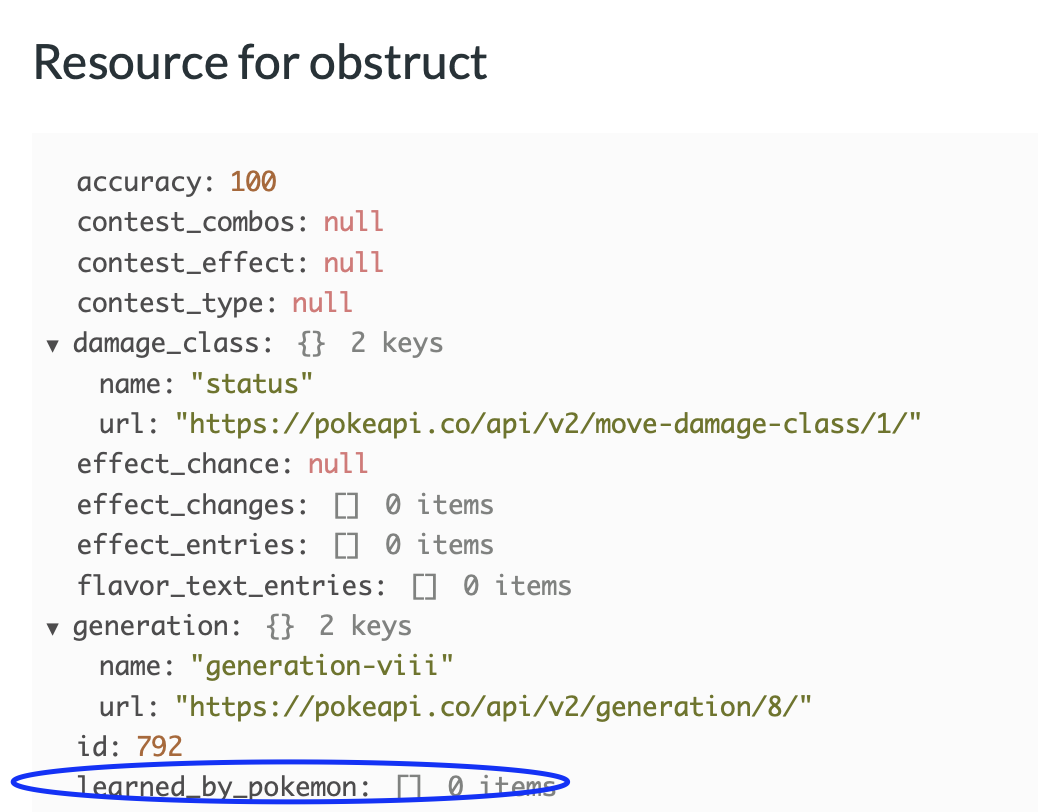
Task: Click the contest_combos null value
Action: click(x=354, y=222)
